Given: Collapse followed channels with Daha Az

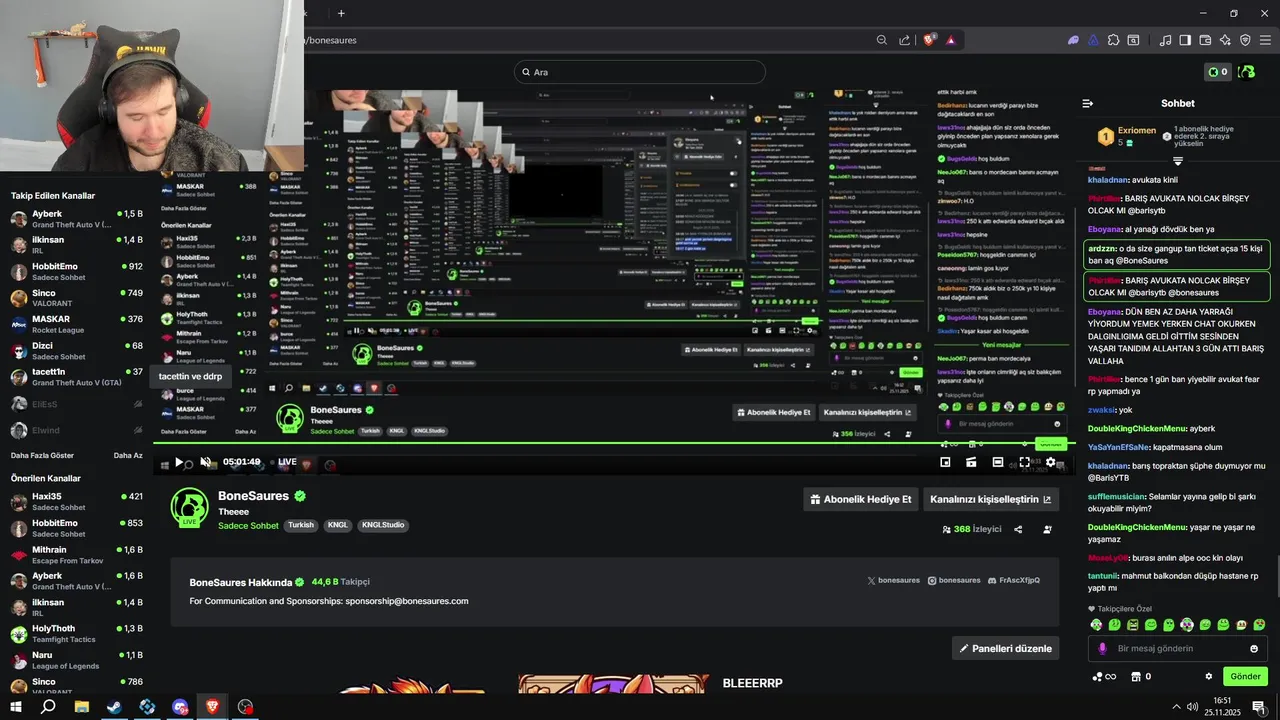Looking at the screenshot, I should [128, 455].
